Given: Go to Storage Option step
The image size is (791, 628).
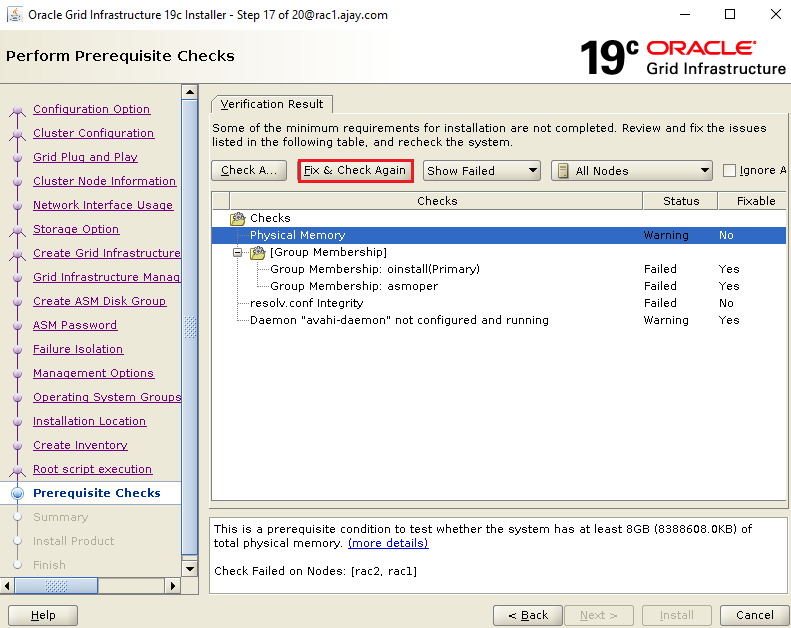Looking at the screenshot, I should 76,230.
